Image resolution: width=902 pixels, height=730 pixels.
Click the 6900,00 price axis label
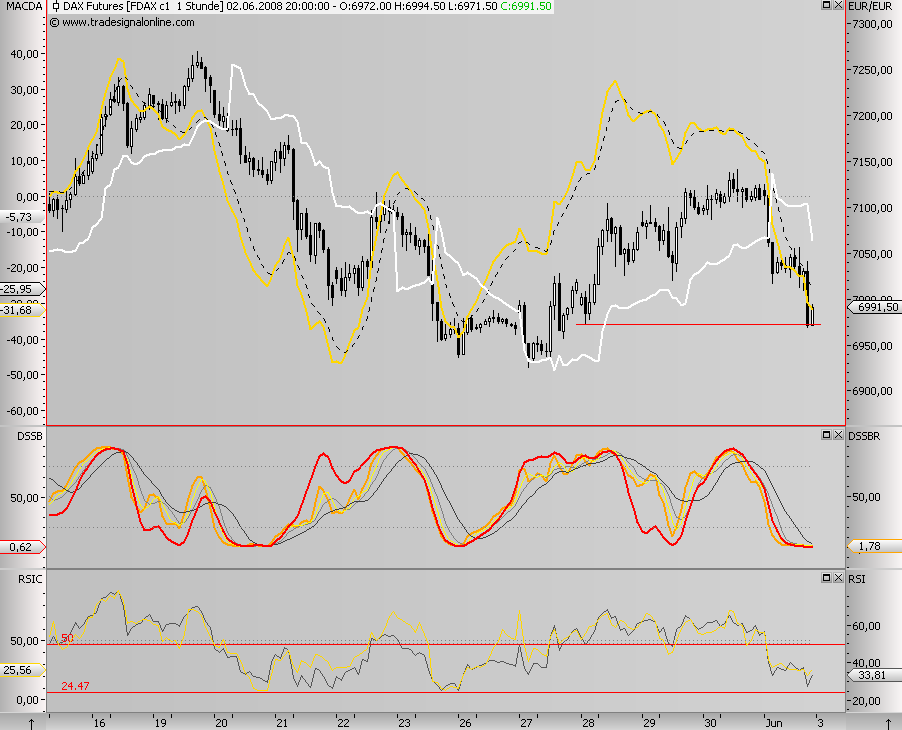click(x=872, y=391)
